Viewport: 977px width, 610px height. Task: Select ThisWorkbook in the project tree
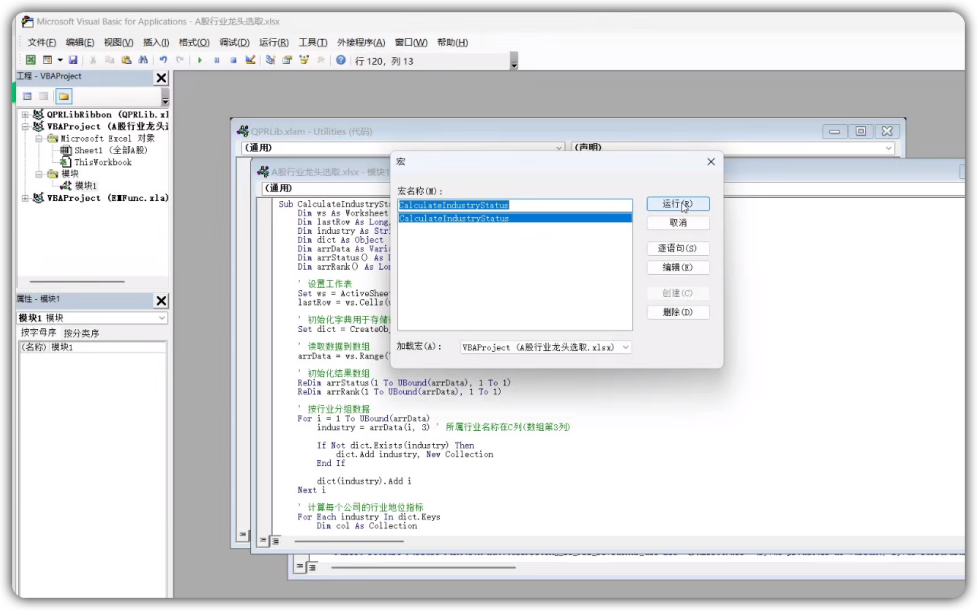(102, 162)
